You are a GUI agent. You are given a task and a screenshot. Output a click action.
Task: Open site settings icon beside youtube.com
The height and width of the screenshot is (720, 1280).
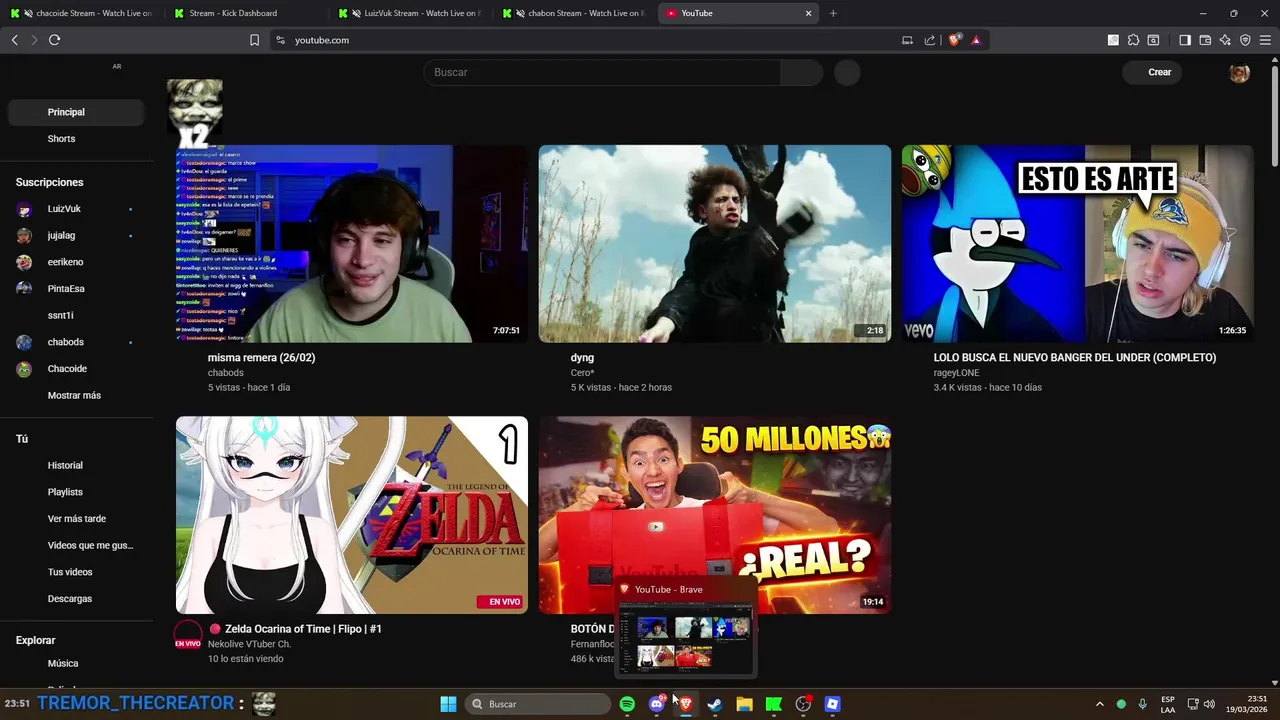click(x=280, y=40)
